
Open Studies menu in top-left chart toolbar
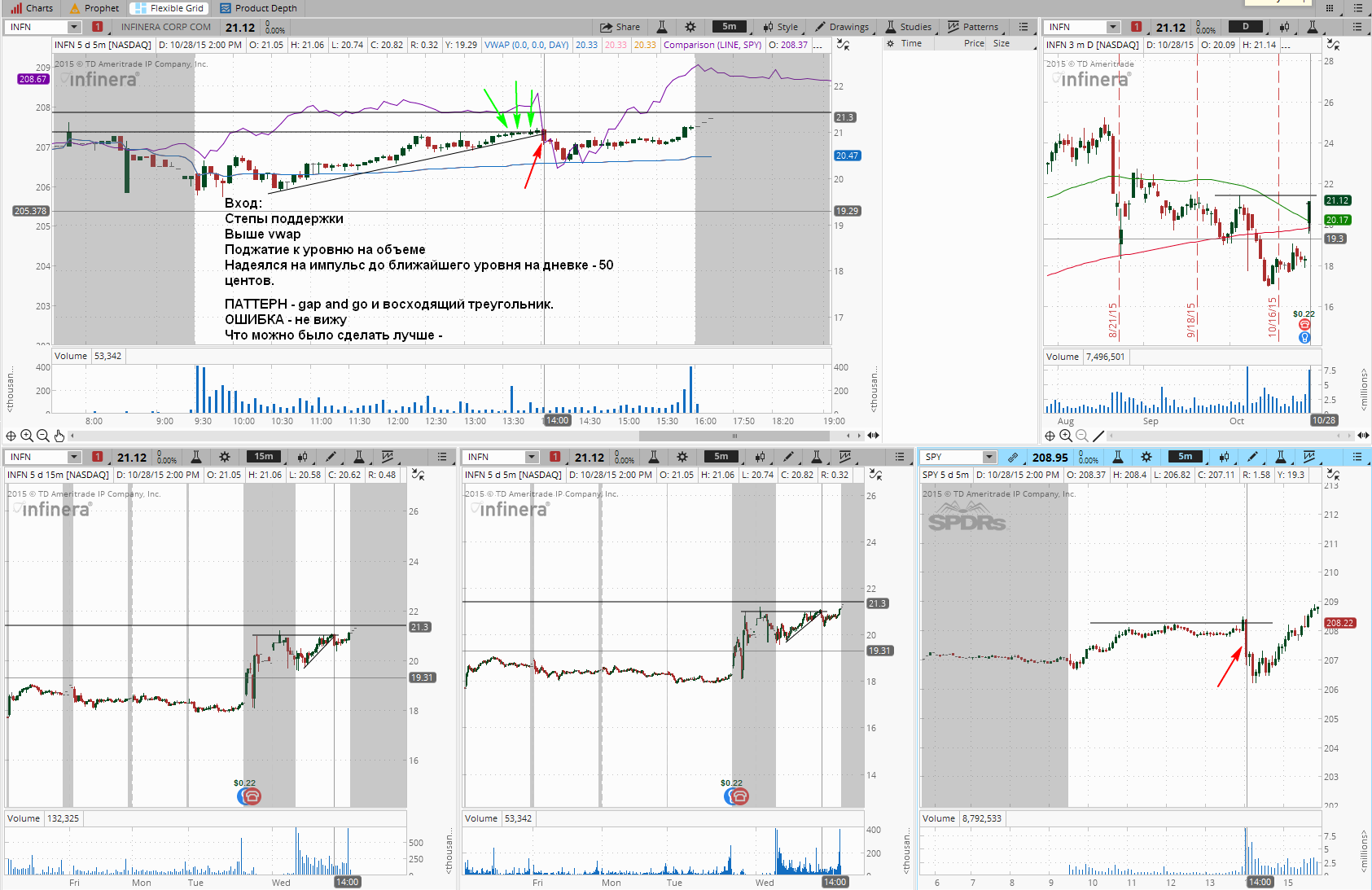[x=909, y=27]
